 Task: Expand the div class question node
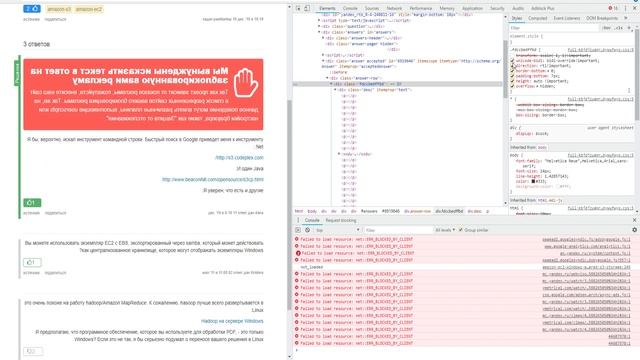[319, 26]
